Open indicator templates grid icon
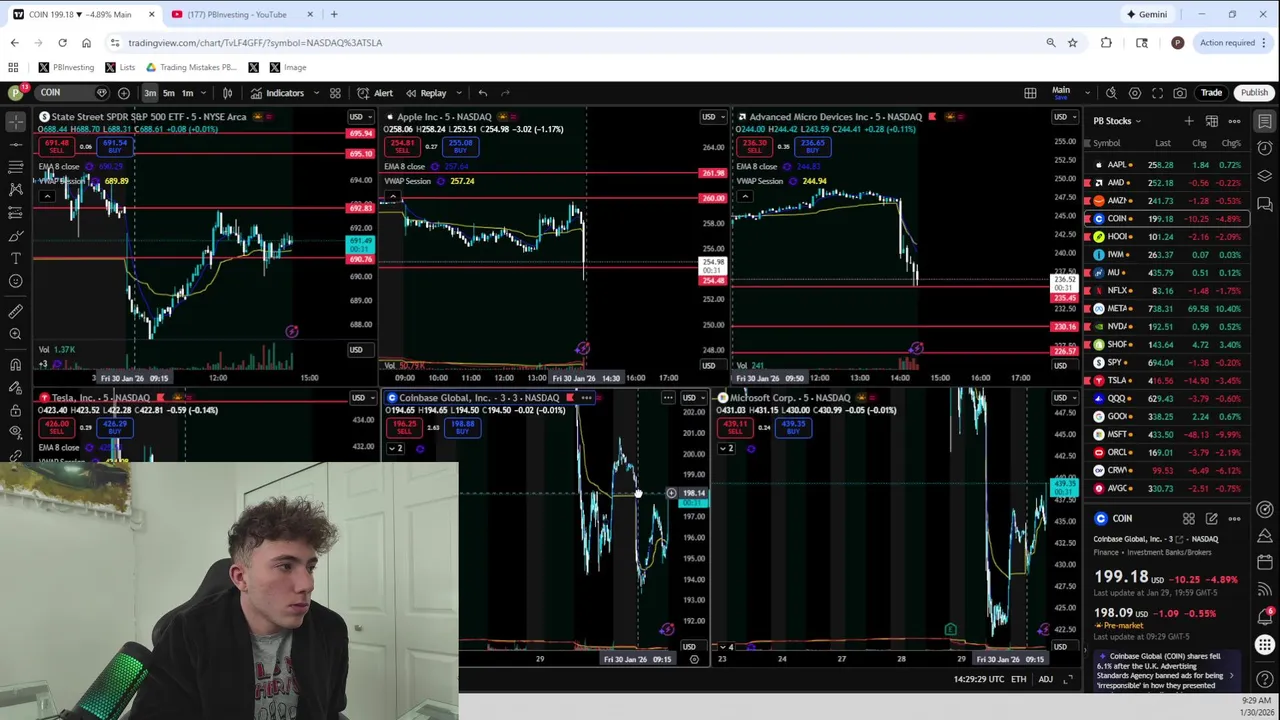Viewport: 1280px width, 720px height. pos(335,93)
